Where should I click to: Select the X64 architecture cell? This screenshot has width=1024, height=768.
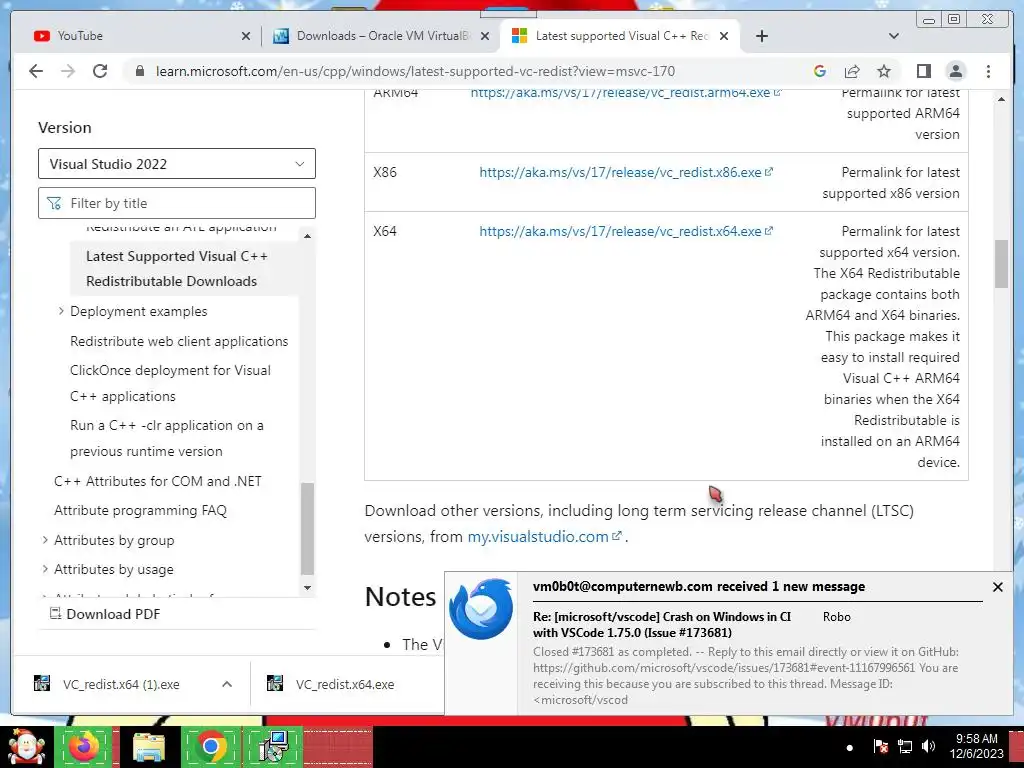385,231
